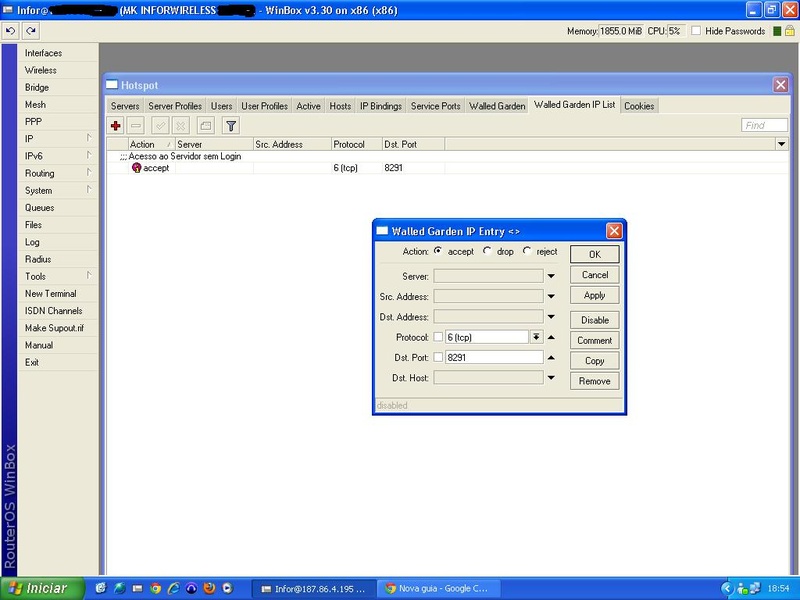Click the Find search box
This screenshot has width=800, height=600.
tap(764, 126)
